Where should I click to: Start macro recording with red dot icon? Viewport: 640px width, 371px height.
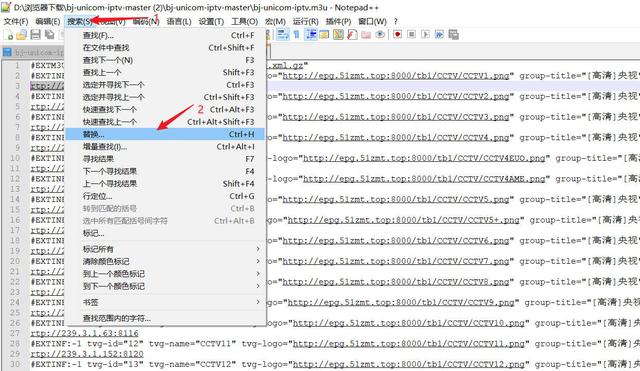click(x=398, y=35)
